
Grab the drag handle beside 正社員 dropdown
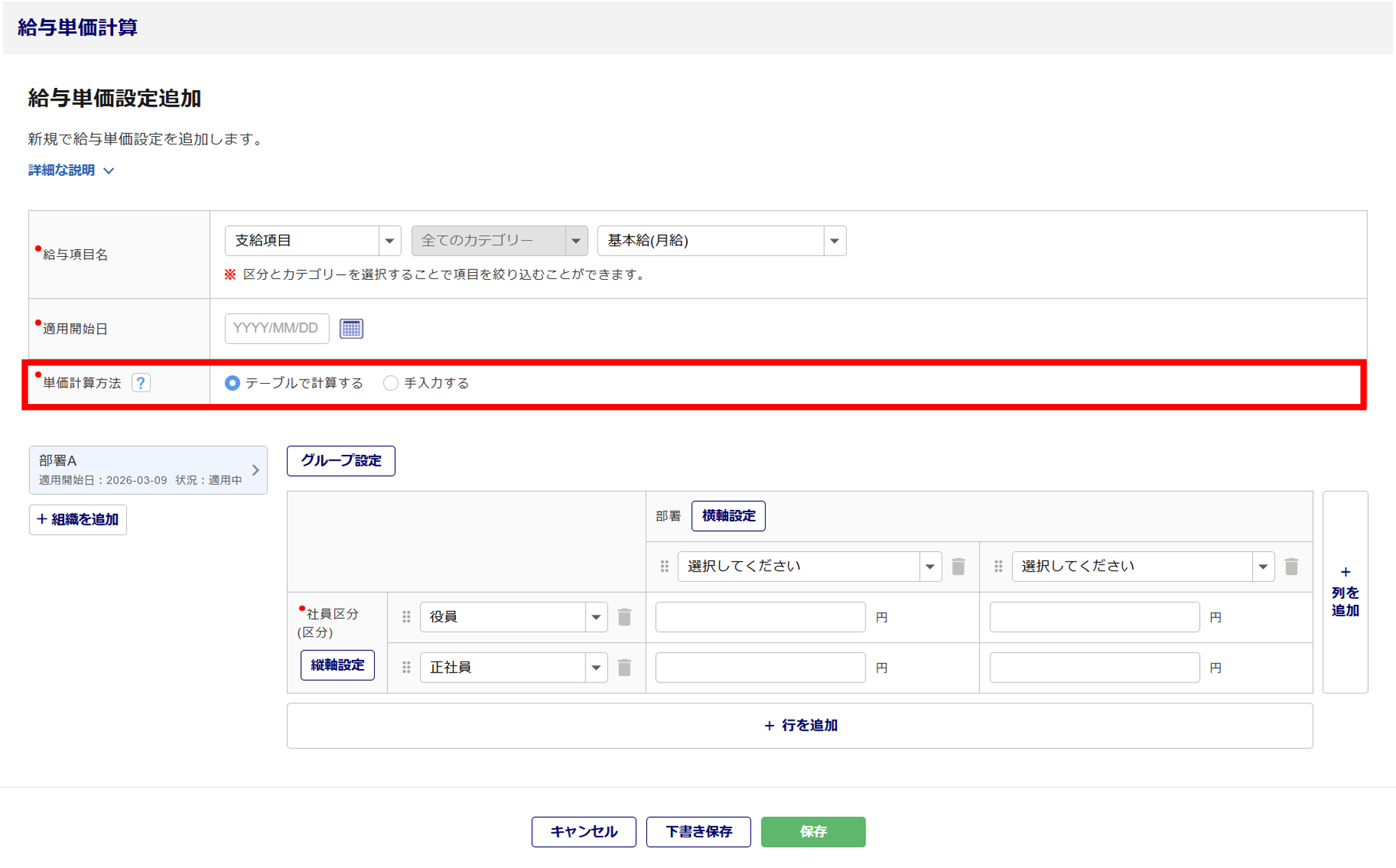point(406,668)
